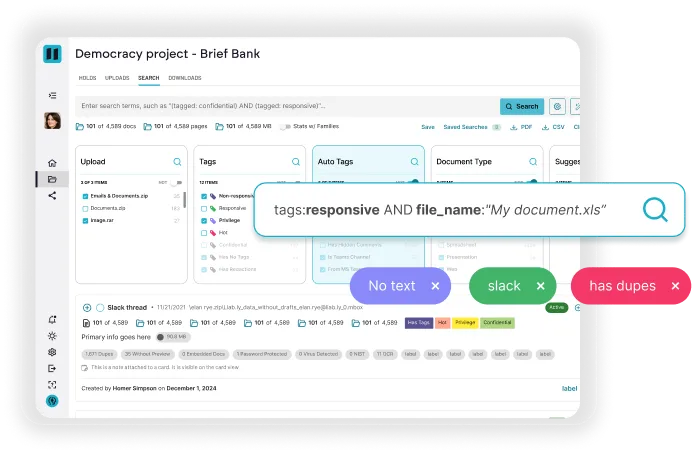
Task: Check the Hot tag checkbox
Action: click(x=204, y=233)
